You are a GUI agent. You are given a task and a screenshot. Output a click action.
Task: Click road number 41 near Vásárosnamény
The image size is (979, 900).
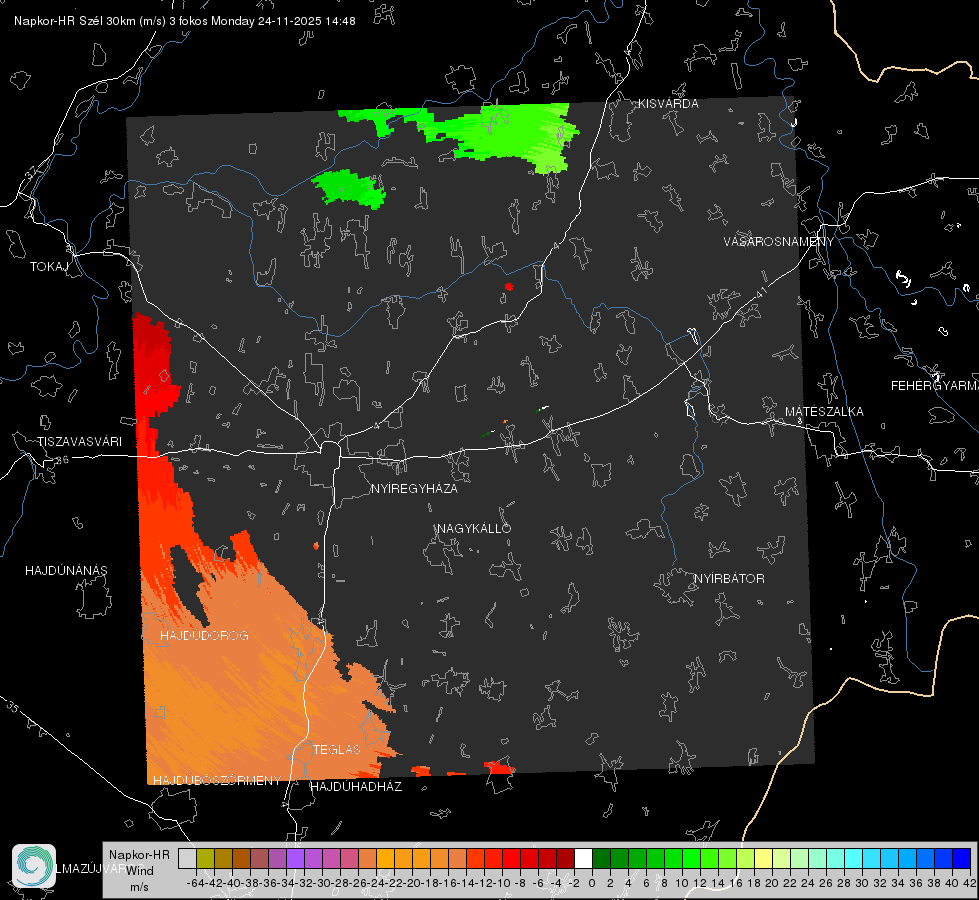pos(761,292)
